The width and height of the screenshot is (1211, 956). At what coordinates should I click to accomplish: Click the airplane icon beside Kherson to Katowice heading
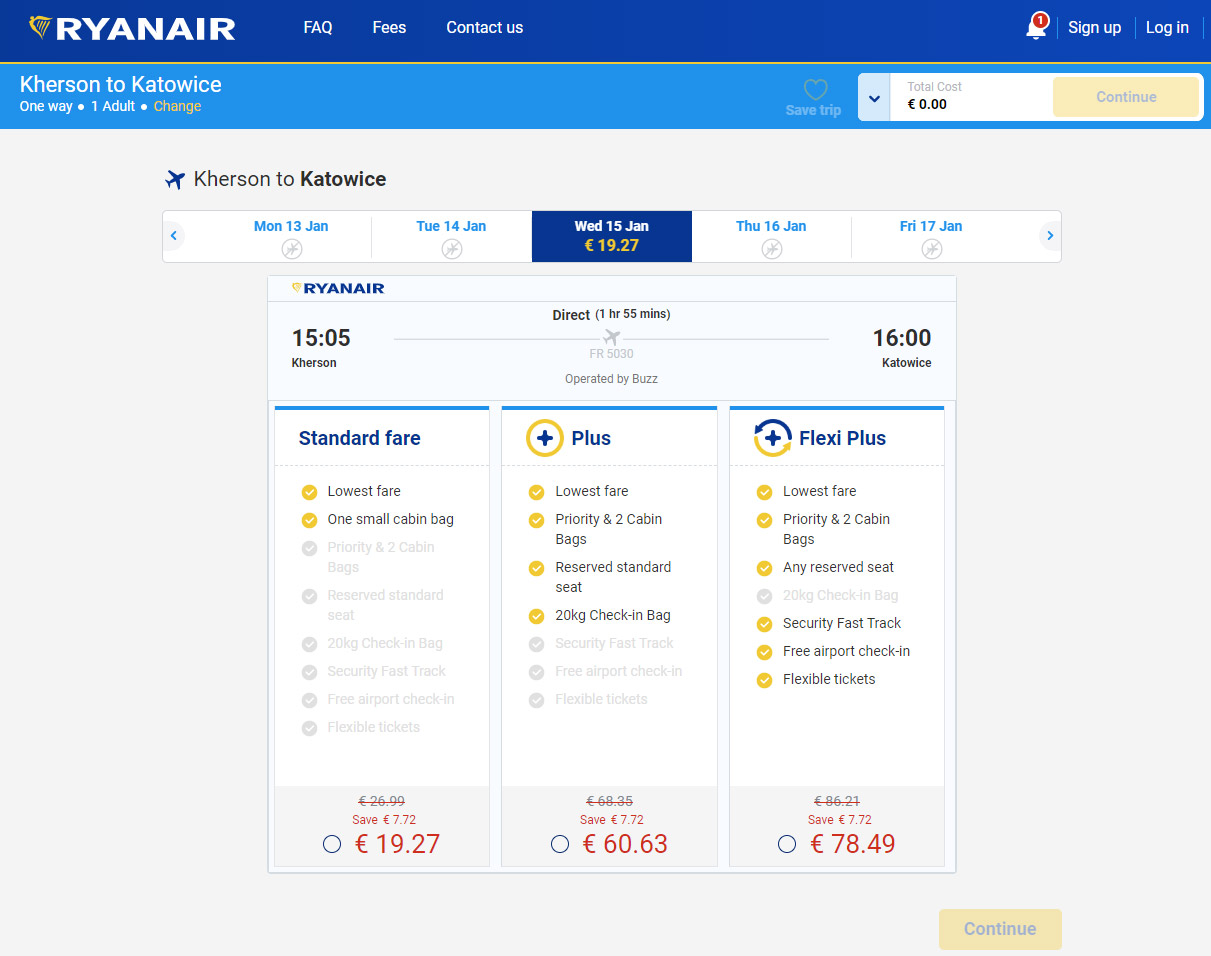pos(175,180)
